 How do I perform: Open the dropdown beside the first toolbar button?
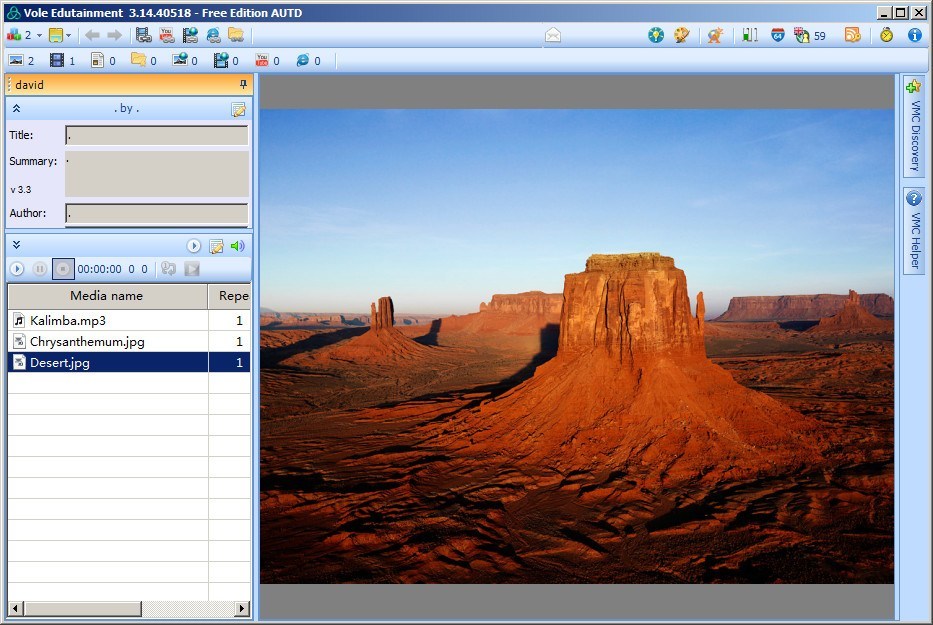pyautogui.click(x=41, y=34)
